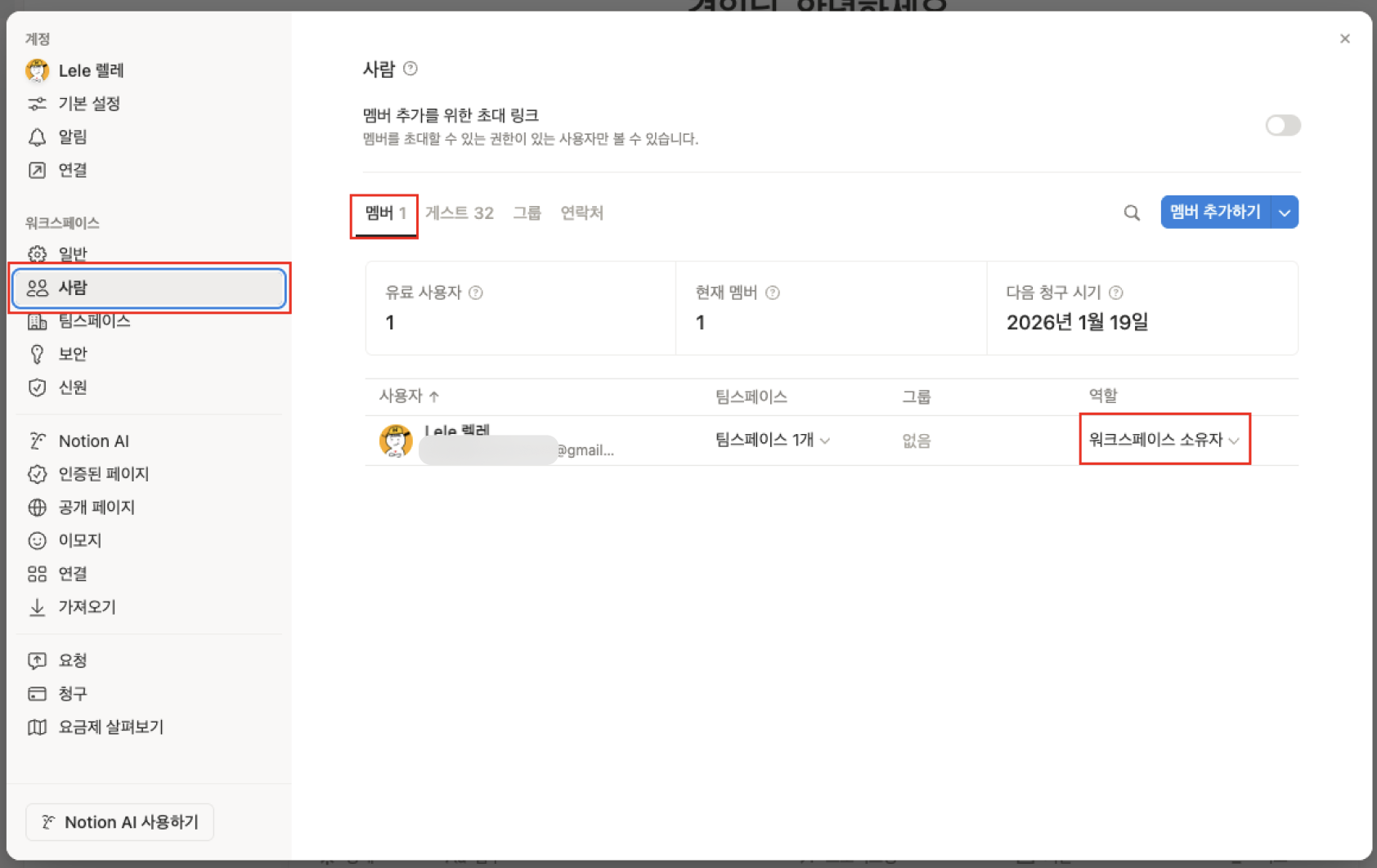Screen dimensions: 1377x868
Task: Click the 멤버 추가하기 button
Action: point(1216,212)
